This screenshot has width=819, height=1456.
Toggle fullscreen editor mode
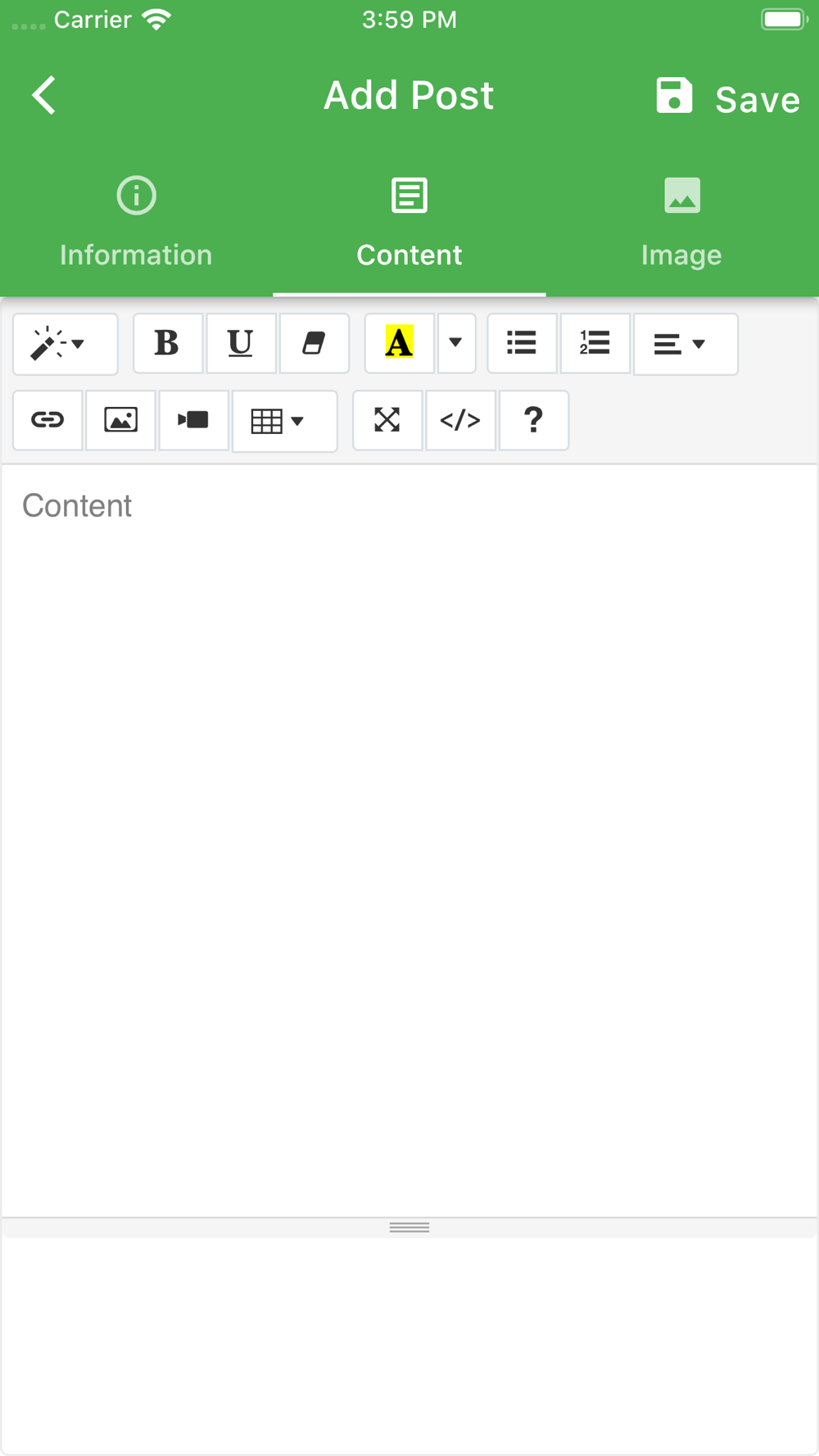tap(387, 420)
